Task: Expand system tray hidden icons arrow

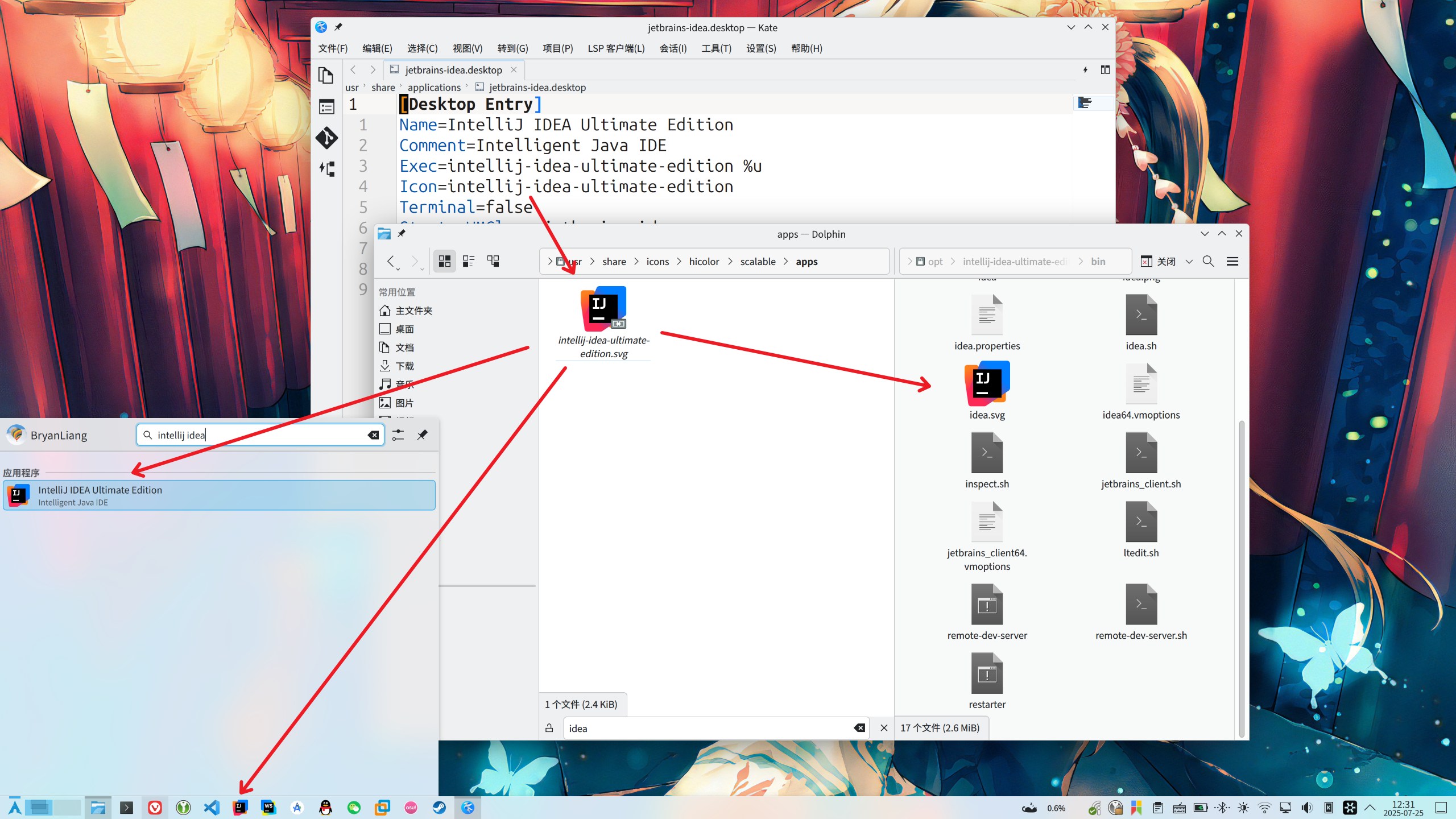Action: [1370, 808]
